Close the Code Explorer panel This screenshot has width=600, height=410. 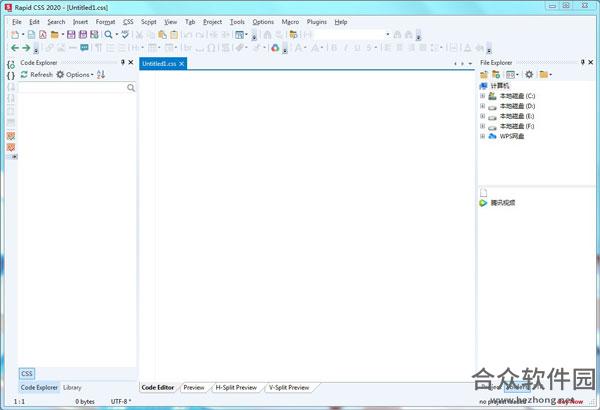click(x=131, y=62)
